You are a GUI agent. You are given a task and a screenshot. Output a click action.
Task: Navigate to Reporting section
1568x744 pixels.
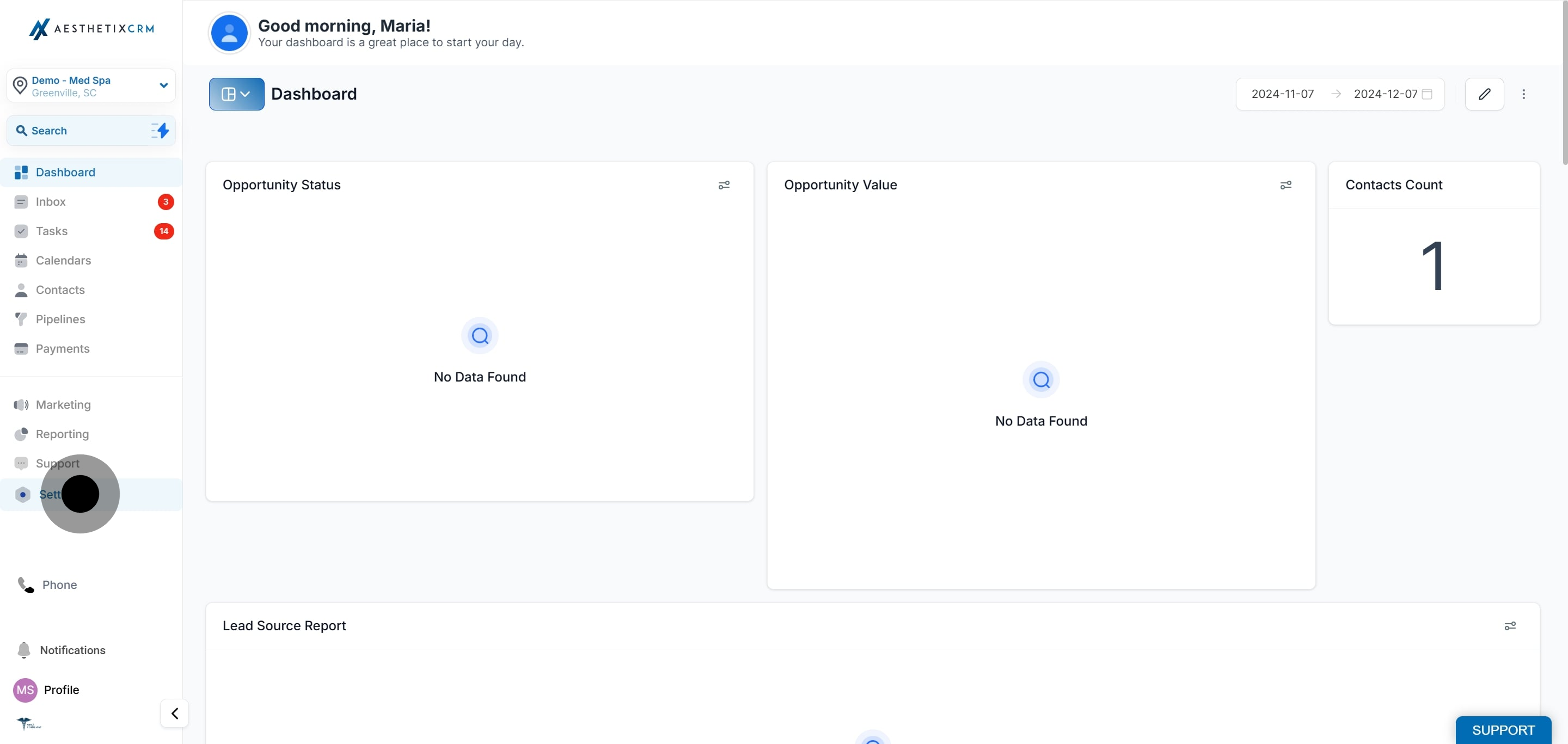coord(62,434)
